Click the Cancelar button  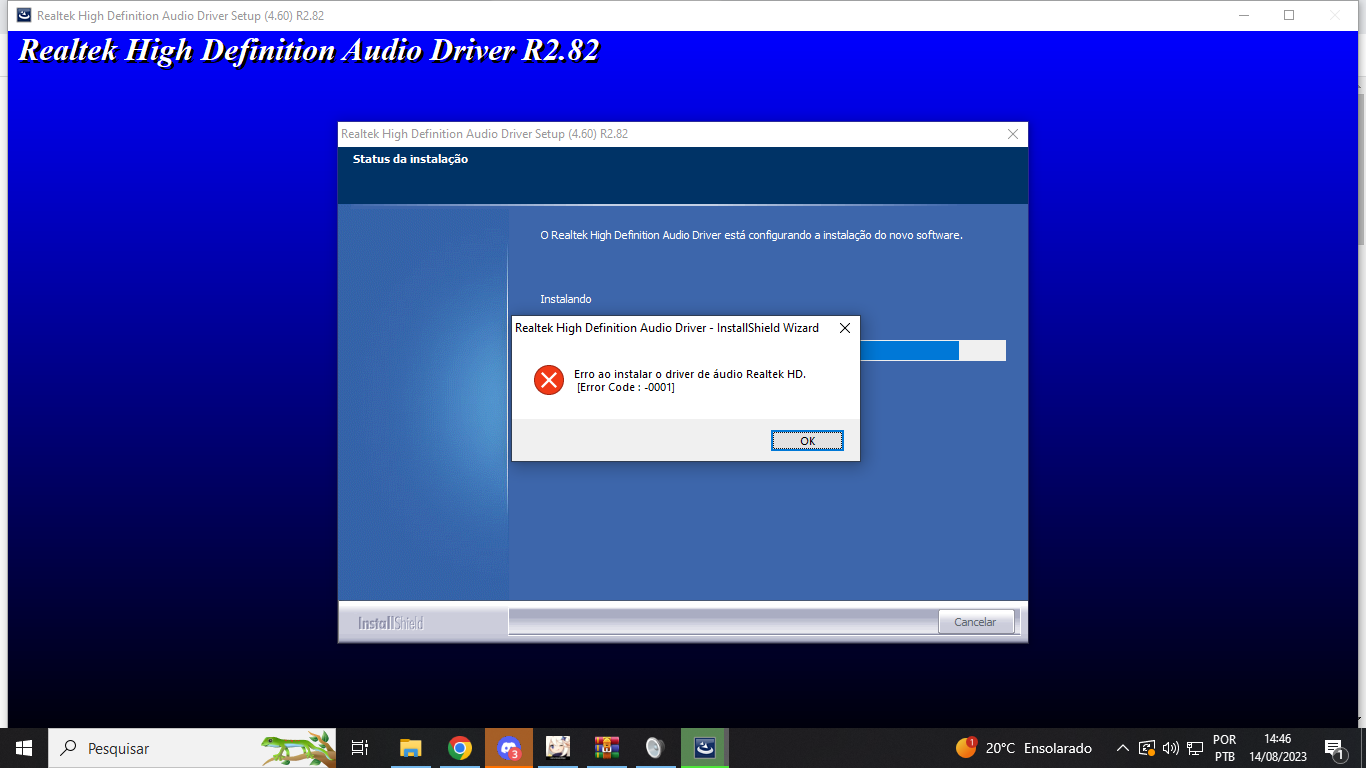[x=975, y=622]
